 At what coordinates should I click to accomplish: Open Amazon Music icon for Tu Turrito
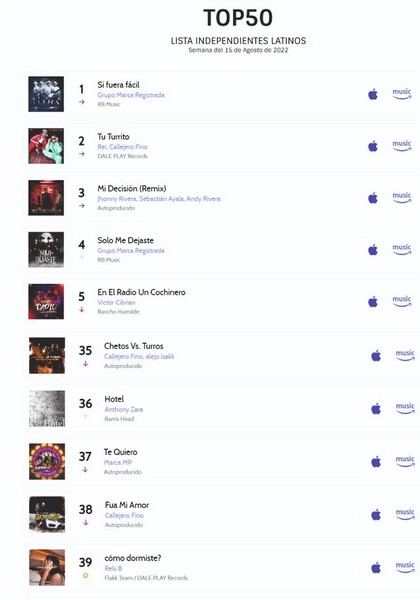click(402, 146)
